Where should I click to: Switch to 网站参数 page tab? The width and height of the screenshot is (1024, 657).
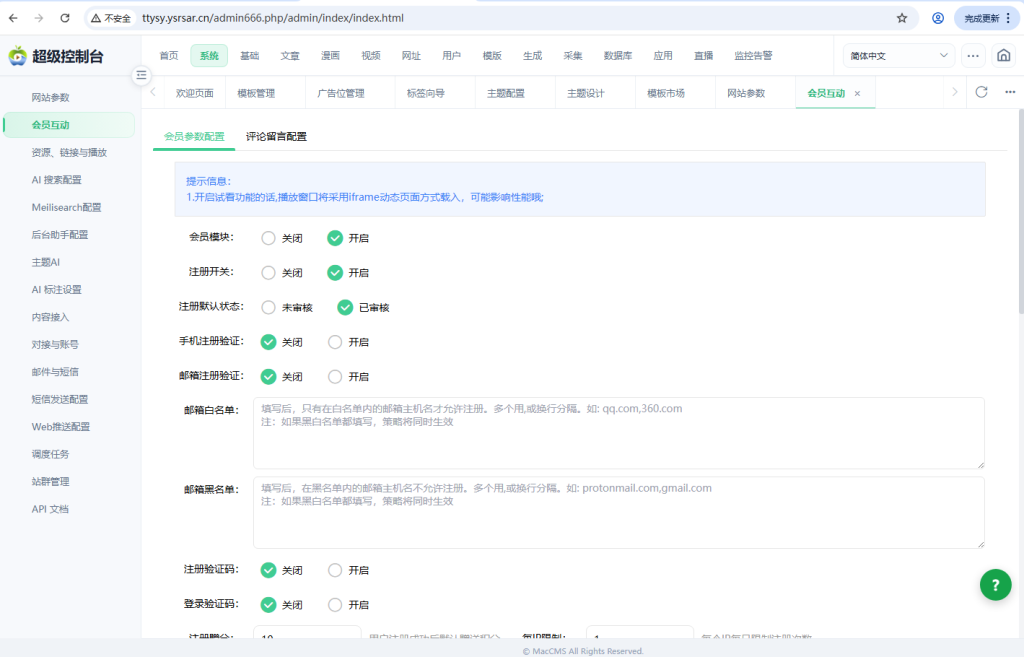point(746,93)
